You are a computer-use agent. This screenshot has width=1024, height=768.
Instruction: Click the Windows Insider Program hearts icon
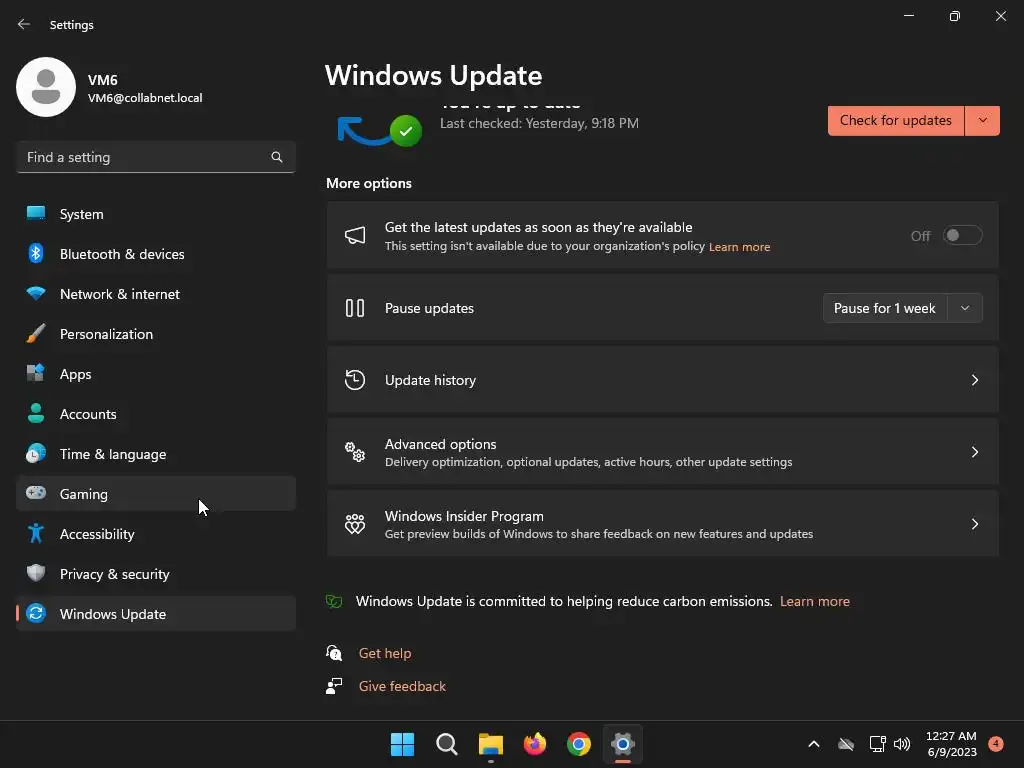pos(355,524)
